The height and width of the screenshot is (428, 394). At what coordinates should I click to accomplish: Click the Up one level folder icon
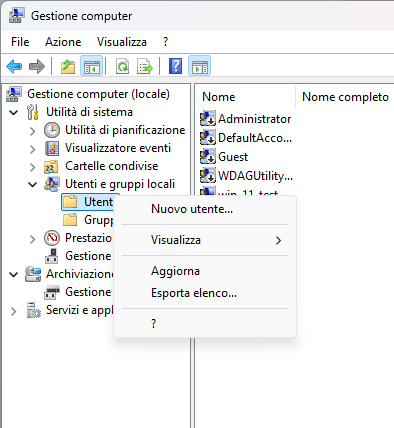[x=68, y=66]
